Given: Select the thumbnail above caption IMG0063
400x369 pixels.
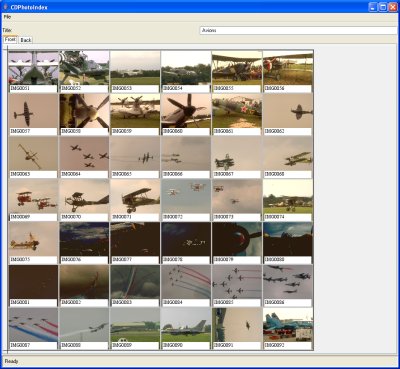Looking at the screenshot, I should tap(34, 154).
